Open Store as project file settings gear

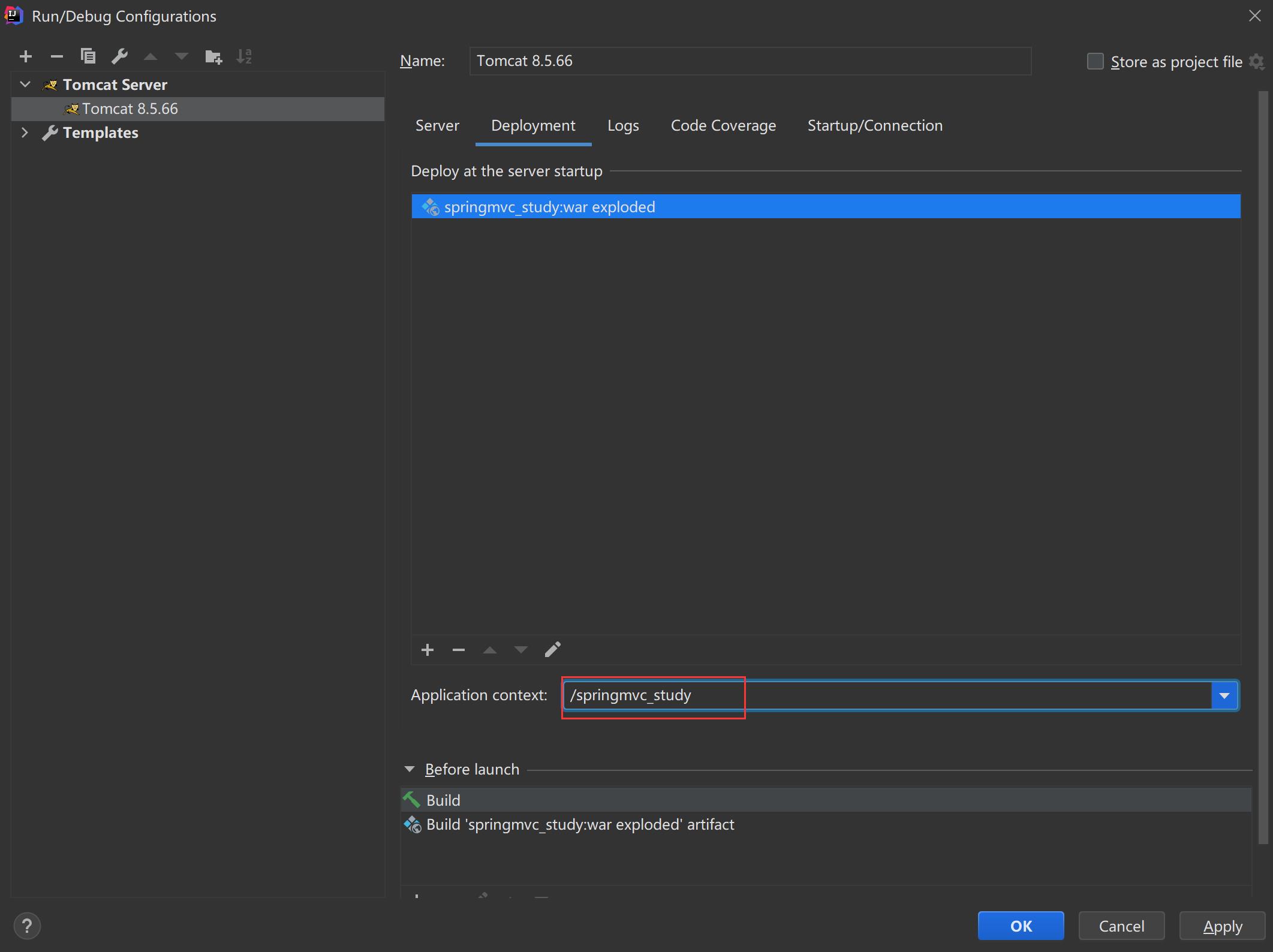[1257, 62]
